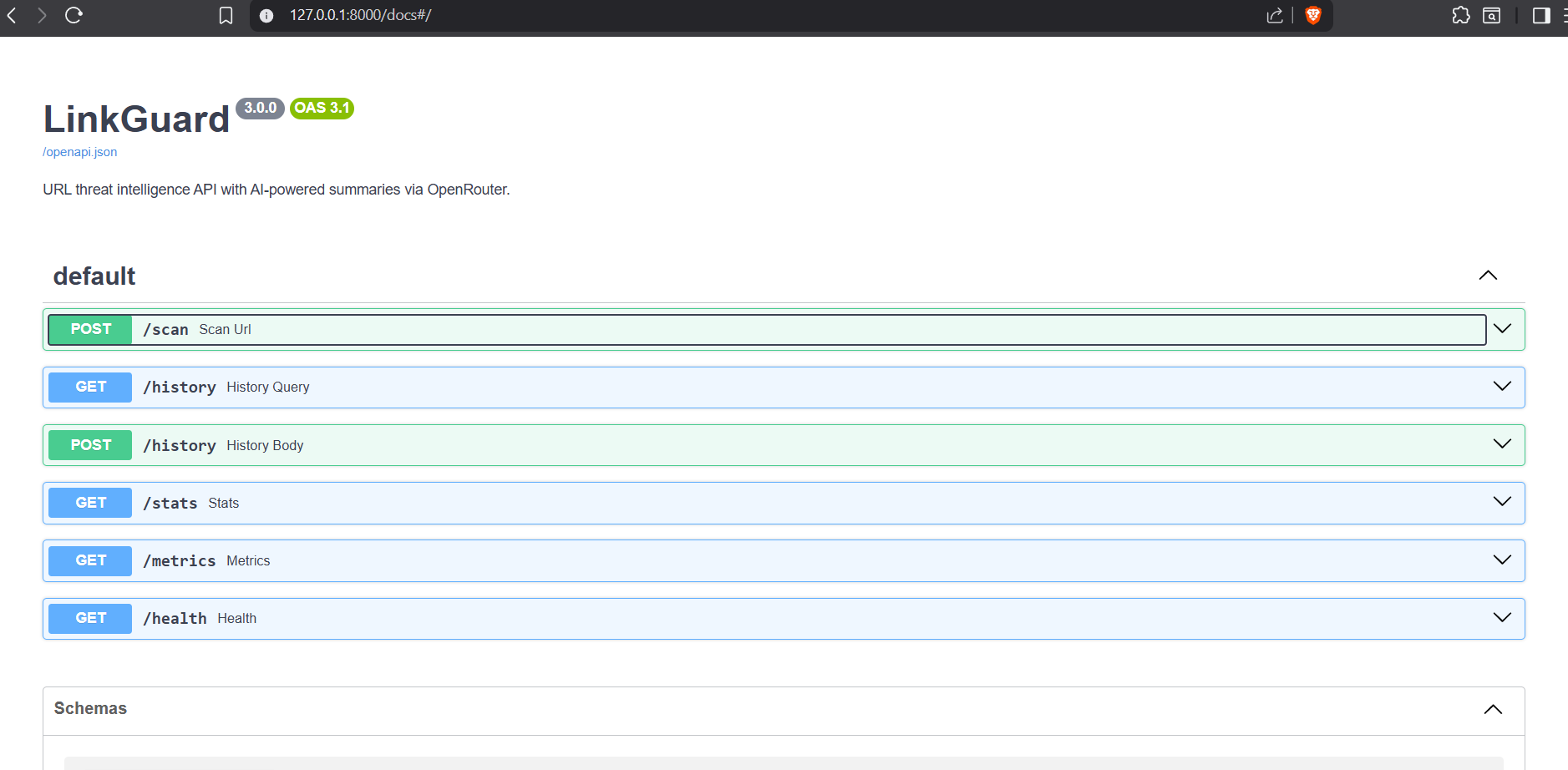Image resolution: width=1568 pixels, height=770 pixels.
Task: Toggle the browser sidebar panel
Action: tap(1541, 15)
